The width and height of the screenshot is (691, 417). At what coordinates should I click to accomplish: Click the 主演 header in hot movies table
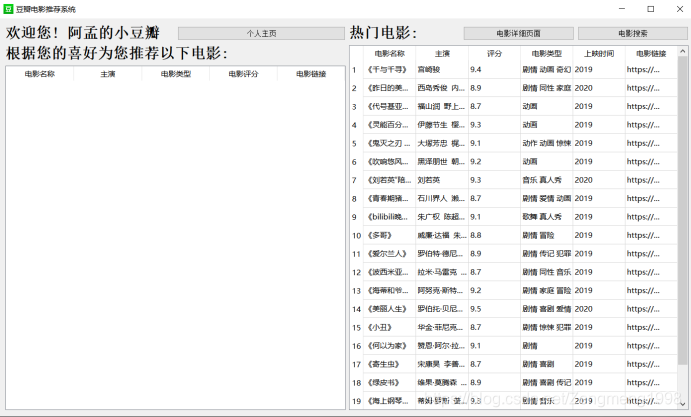(x=442, y=53)
